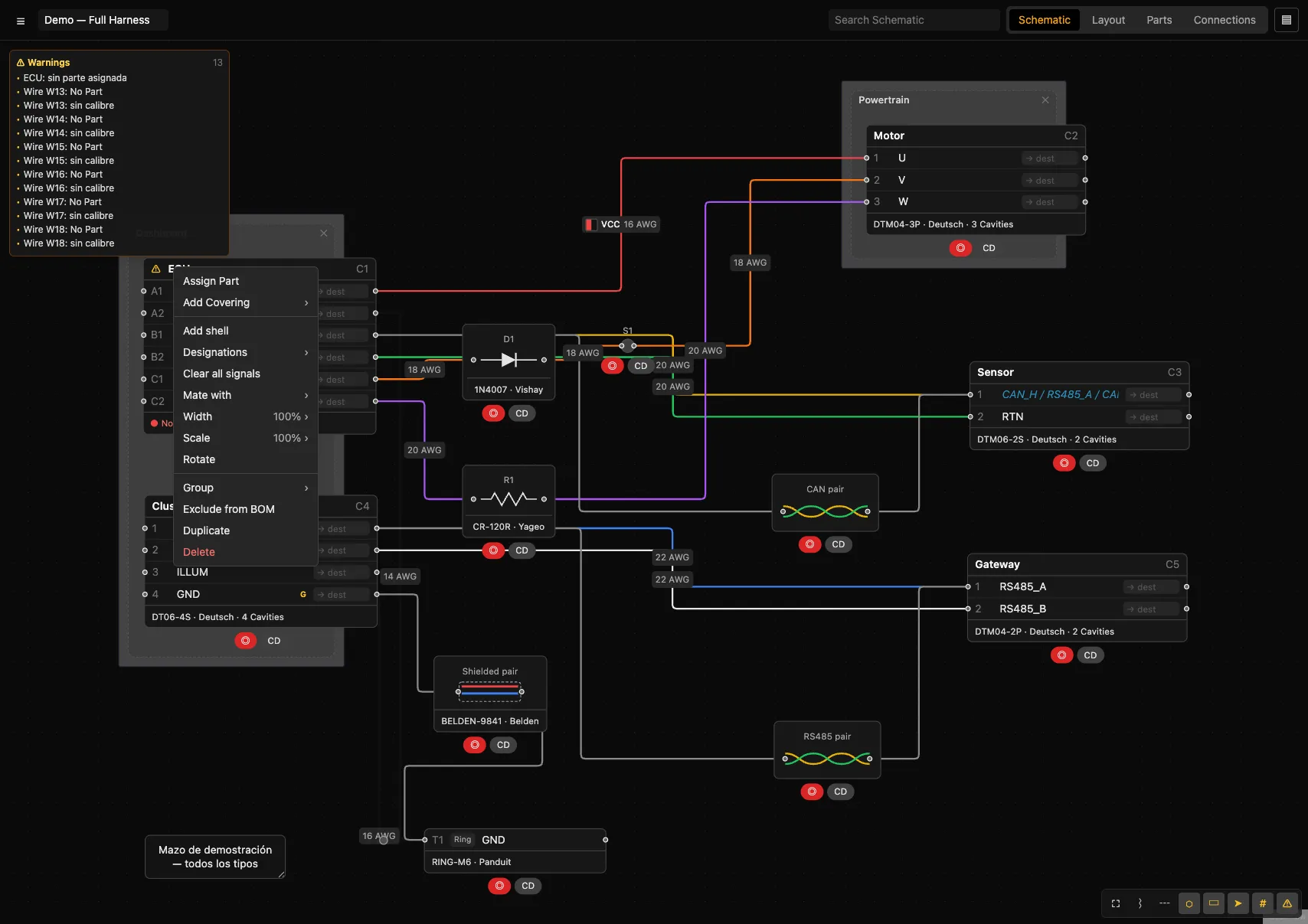
Task: Select the S1 splice node
Action: (627, 345)
